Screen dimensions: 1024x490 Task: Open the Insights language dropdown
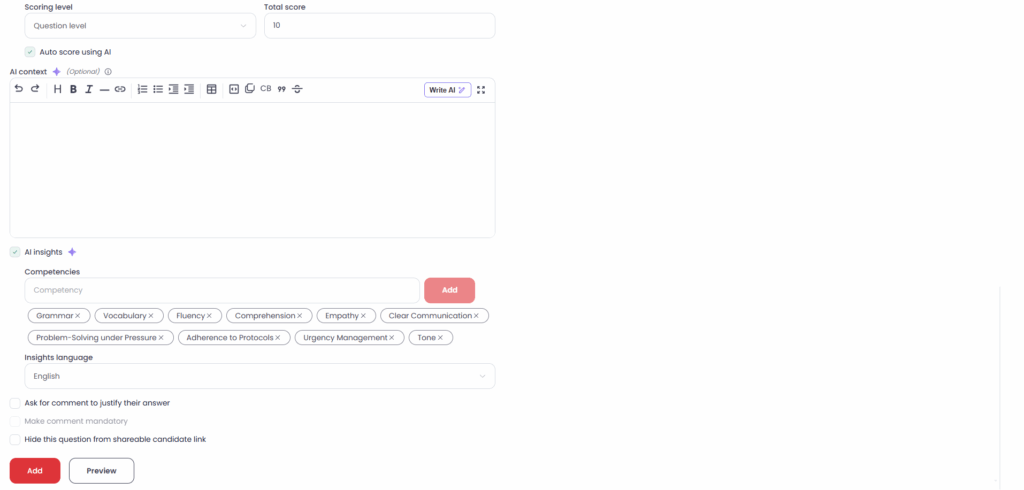pos(260,376)
